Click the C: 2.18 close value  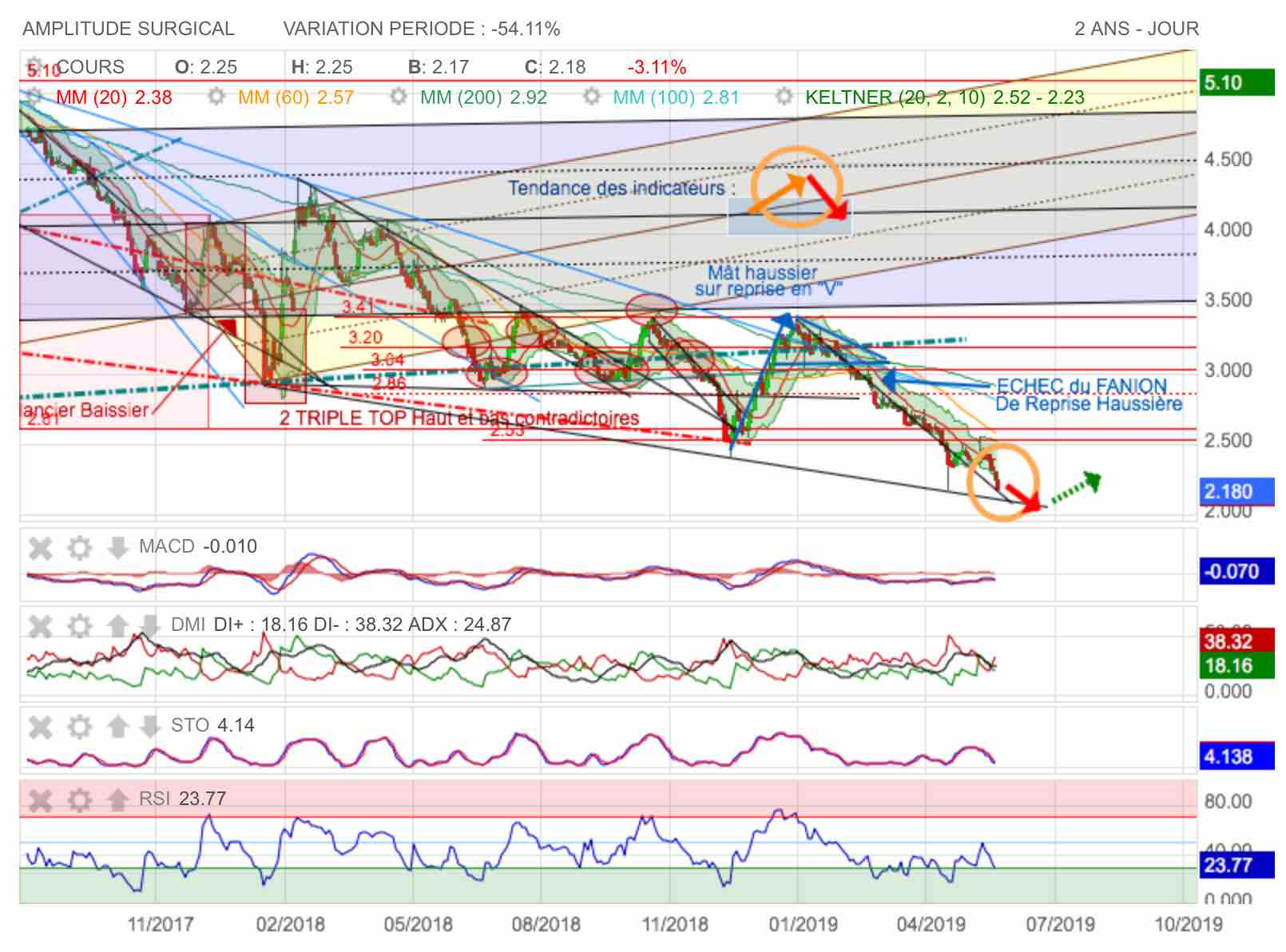[x=555, y=67]
